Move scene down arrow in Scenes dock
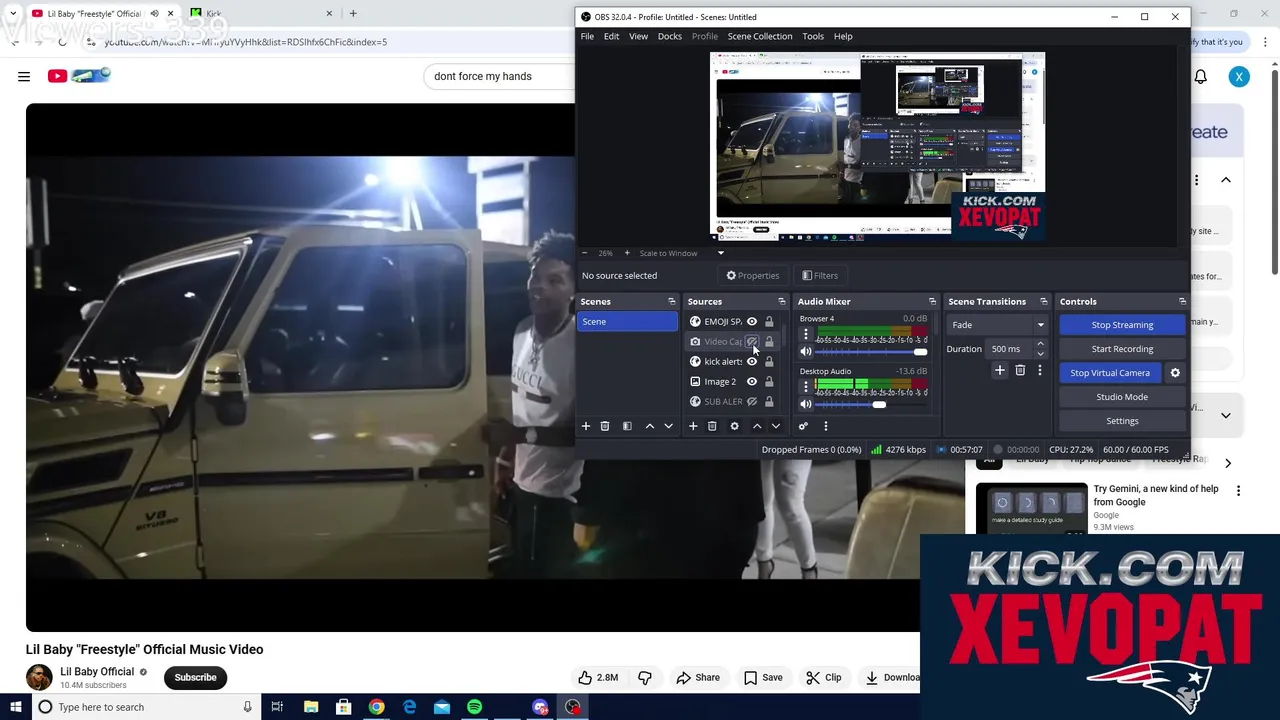This screenshot has height=720, width=1280. (669, 426)
